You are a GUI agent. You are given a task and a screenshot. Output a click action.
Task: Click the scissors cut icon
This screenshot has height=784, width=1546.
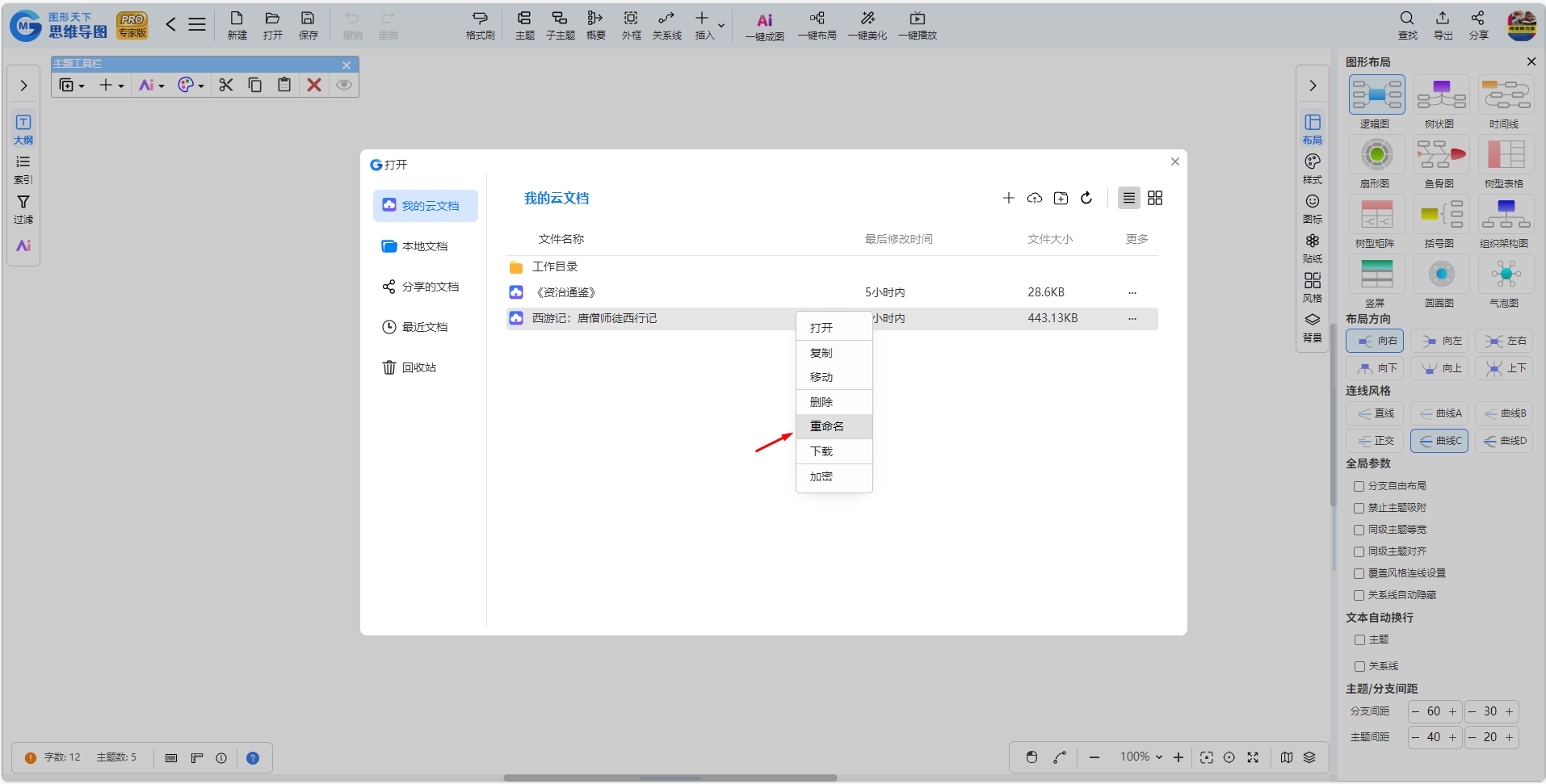(226, 85)
